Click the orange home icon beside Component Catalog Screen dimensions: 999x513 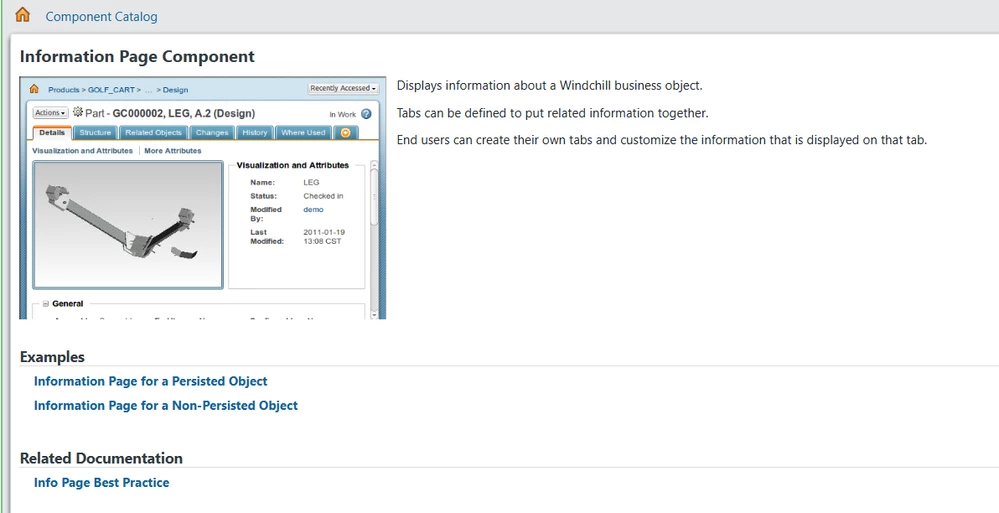(22, 15)
